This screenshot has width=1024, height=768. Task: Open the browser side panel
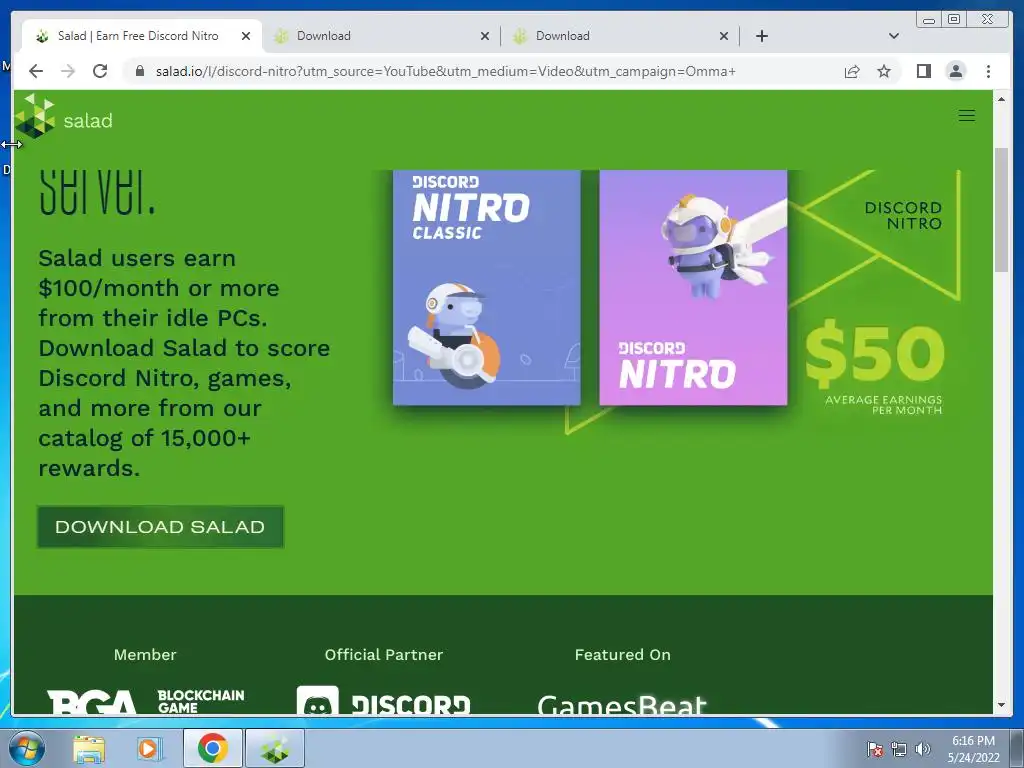[x=923, y=71]
